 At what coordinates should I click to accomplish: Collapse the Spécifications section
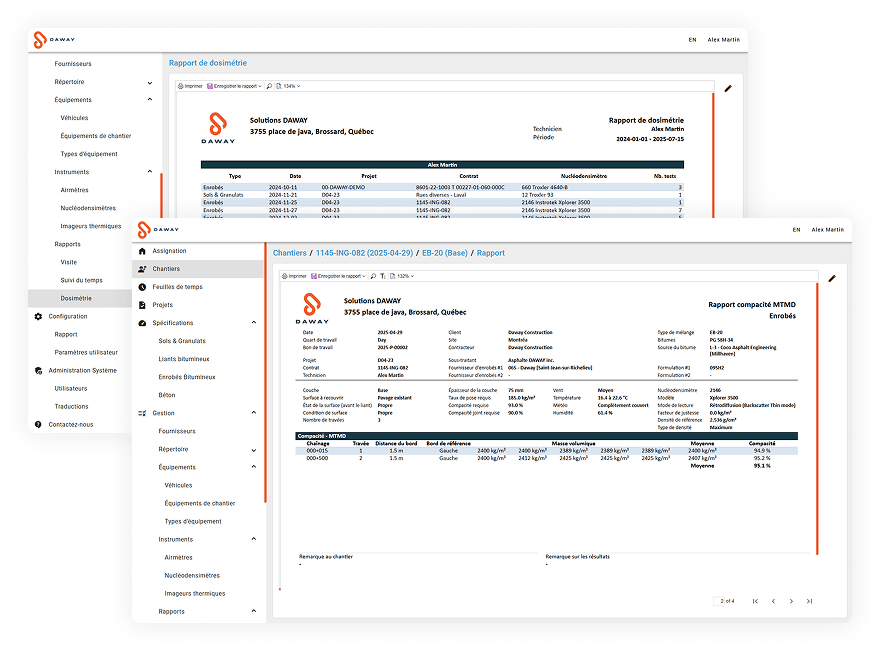[x=254, y=323]
